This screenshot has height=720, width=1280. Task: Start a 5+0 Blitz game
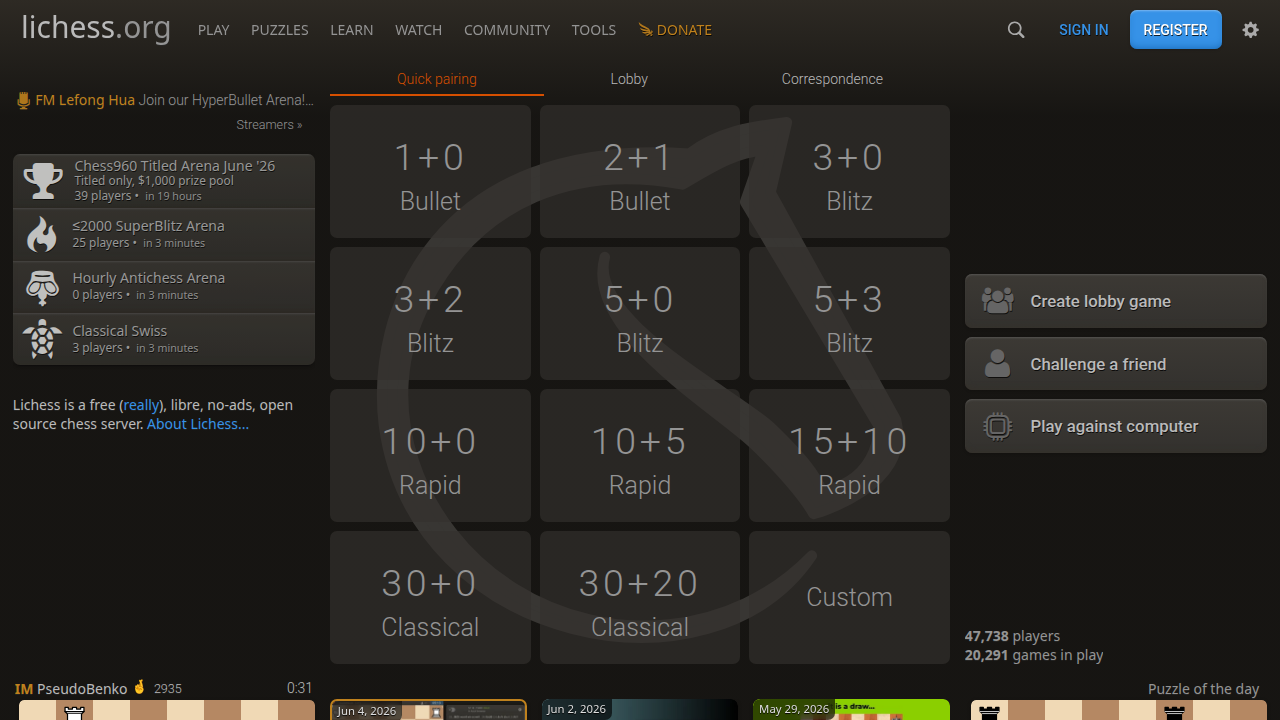tap(640, 314)
